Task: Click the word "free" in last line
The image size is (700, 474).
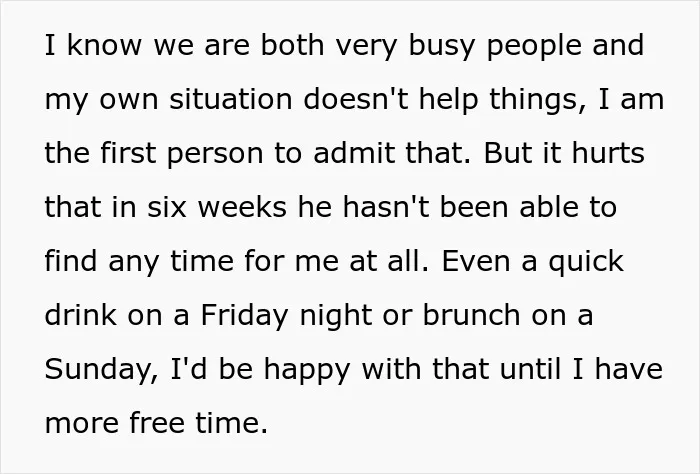Action: [157, 423]
